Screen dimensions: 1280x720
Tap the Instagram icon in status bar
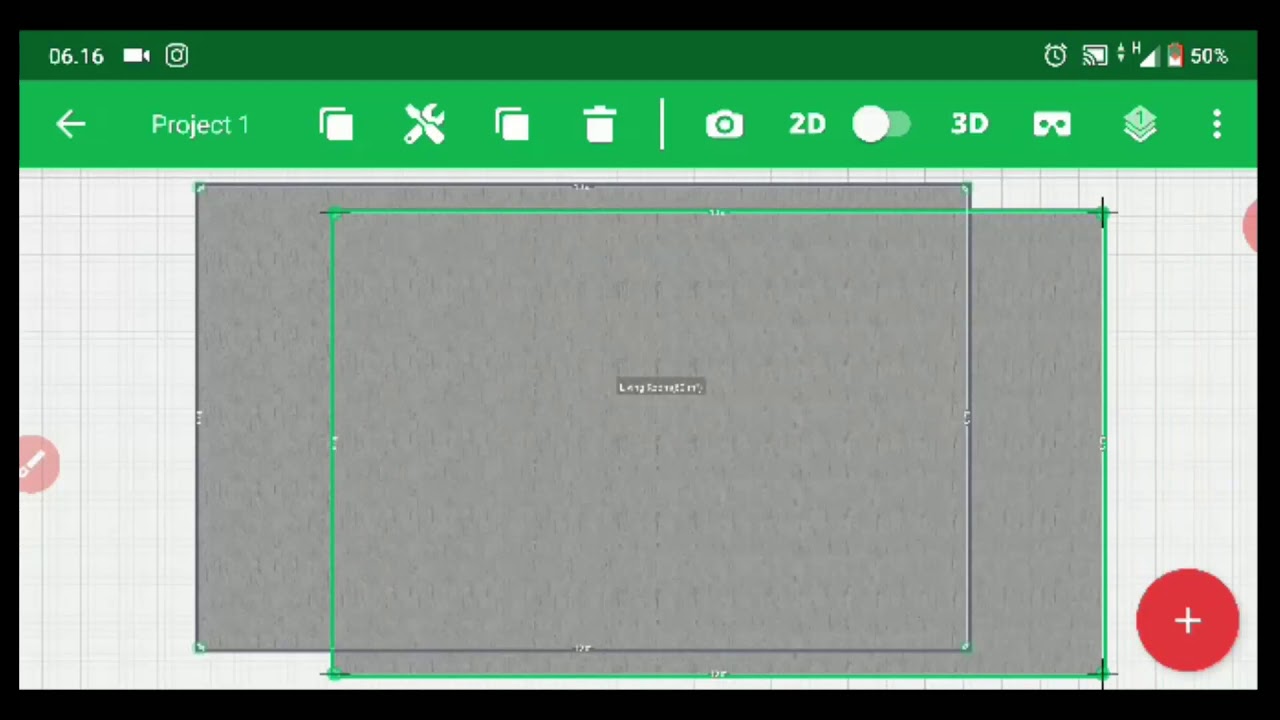click(176, 56)
